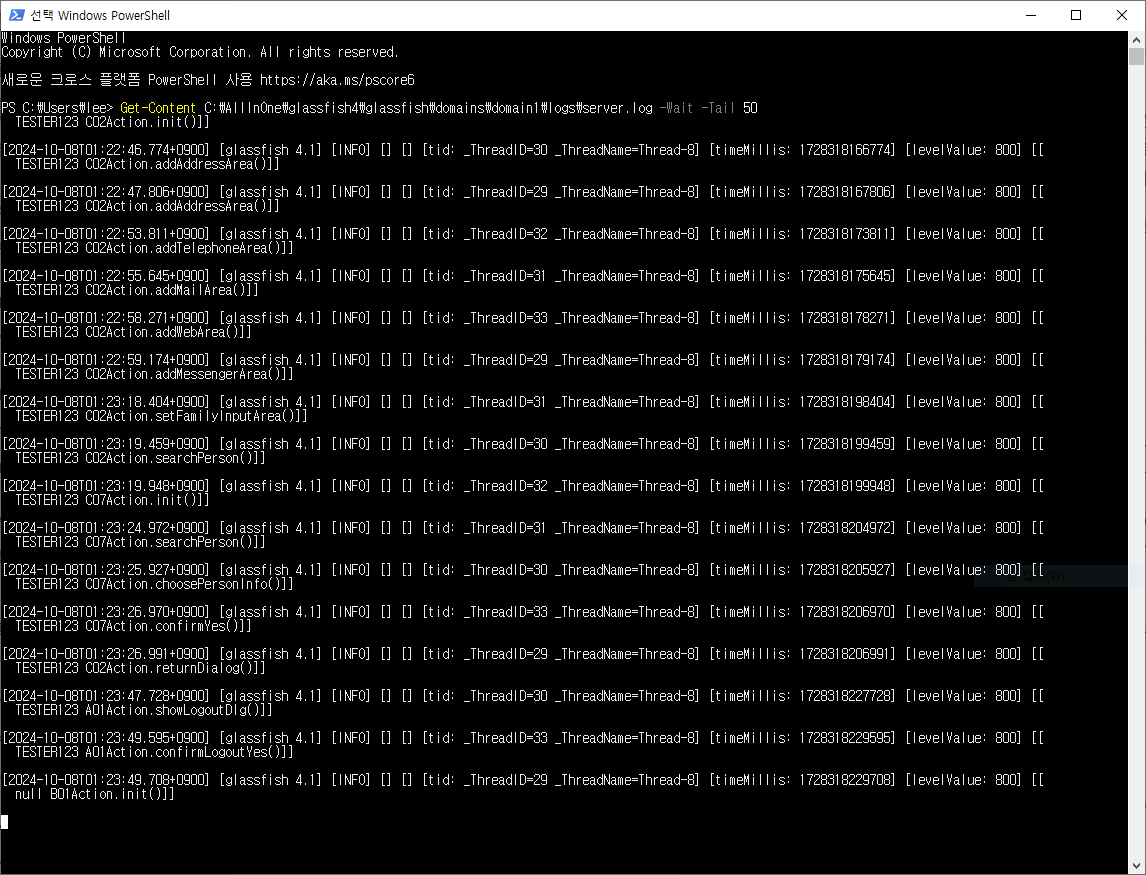
Task: Close the Windows PowerShell window
Action: 1122,15
